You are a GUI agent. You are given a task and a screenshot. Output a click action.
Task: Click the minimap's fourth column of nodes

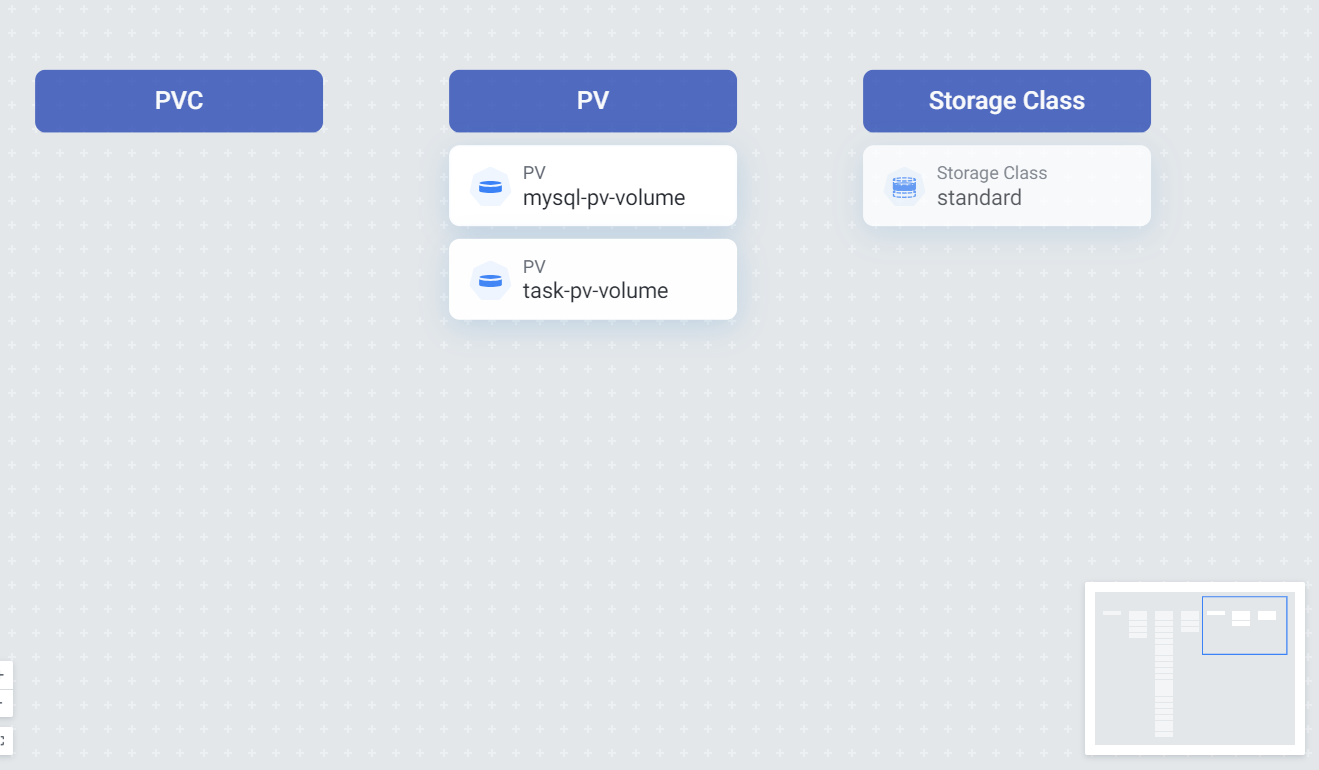[x=1190, y=621]
